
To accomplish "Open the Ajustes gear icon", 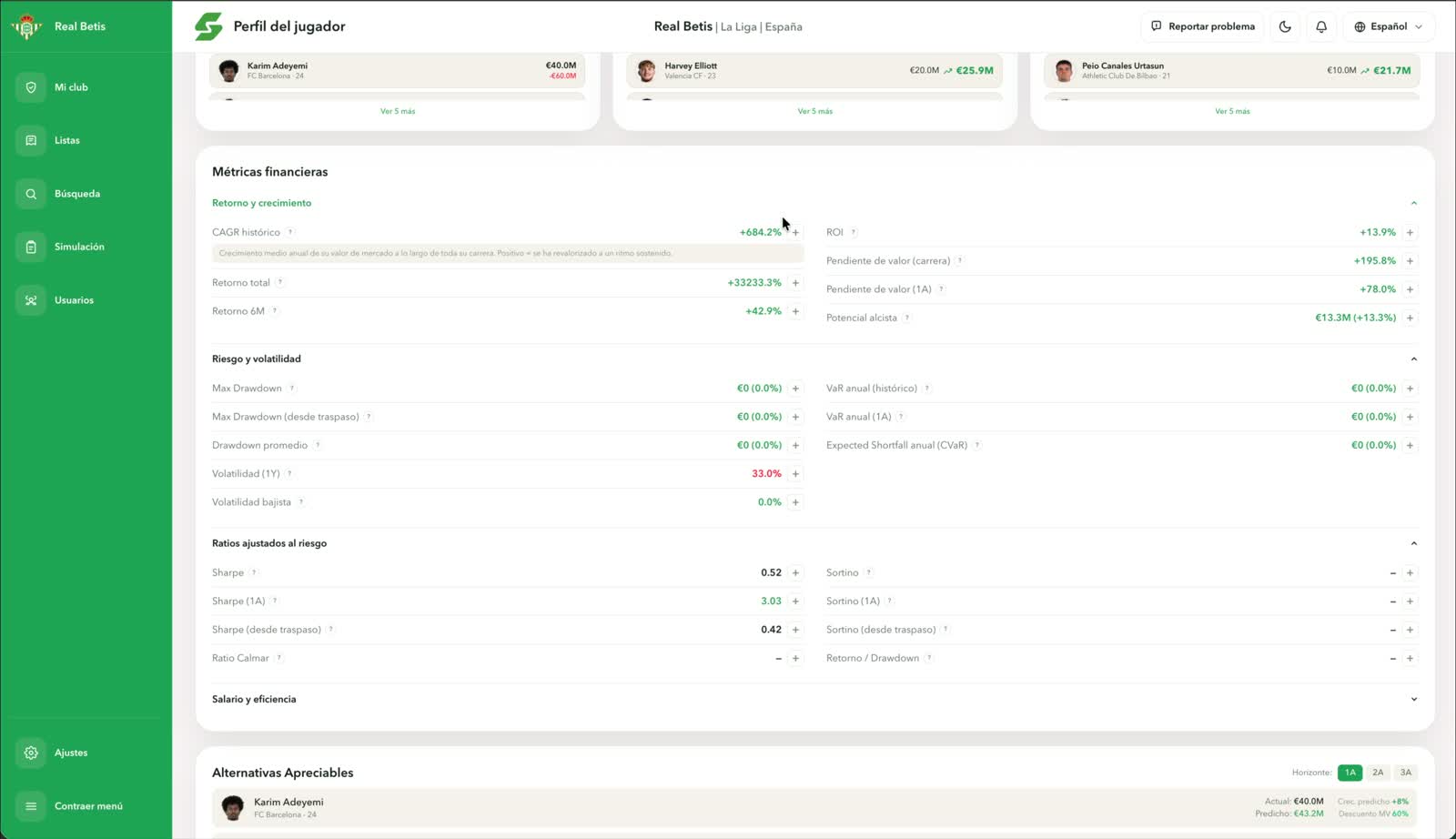I will point(31,753).
